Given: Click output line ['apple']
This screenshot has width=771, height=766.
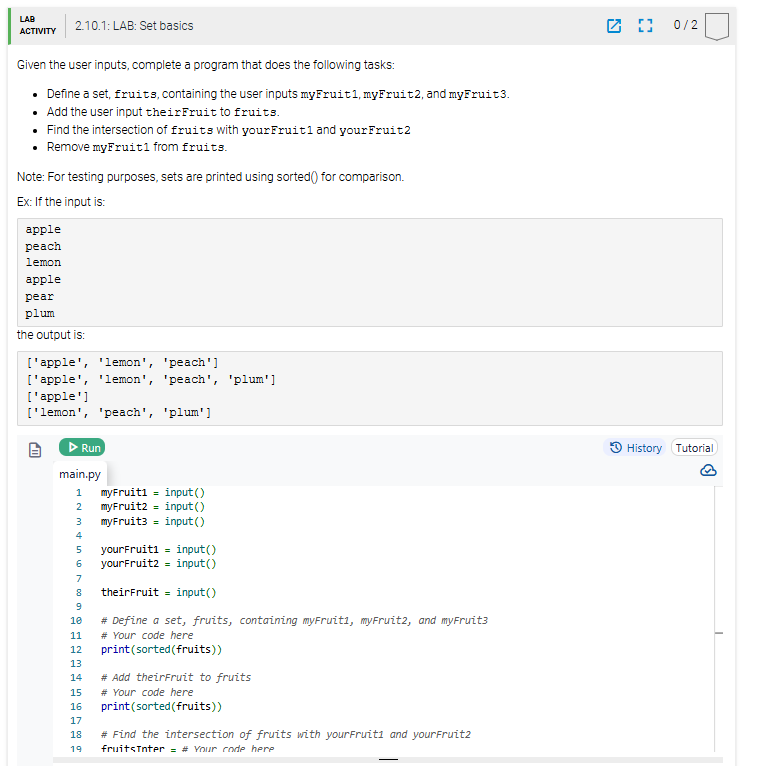Looking at the screenshot, I should 58,396.
